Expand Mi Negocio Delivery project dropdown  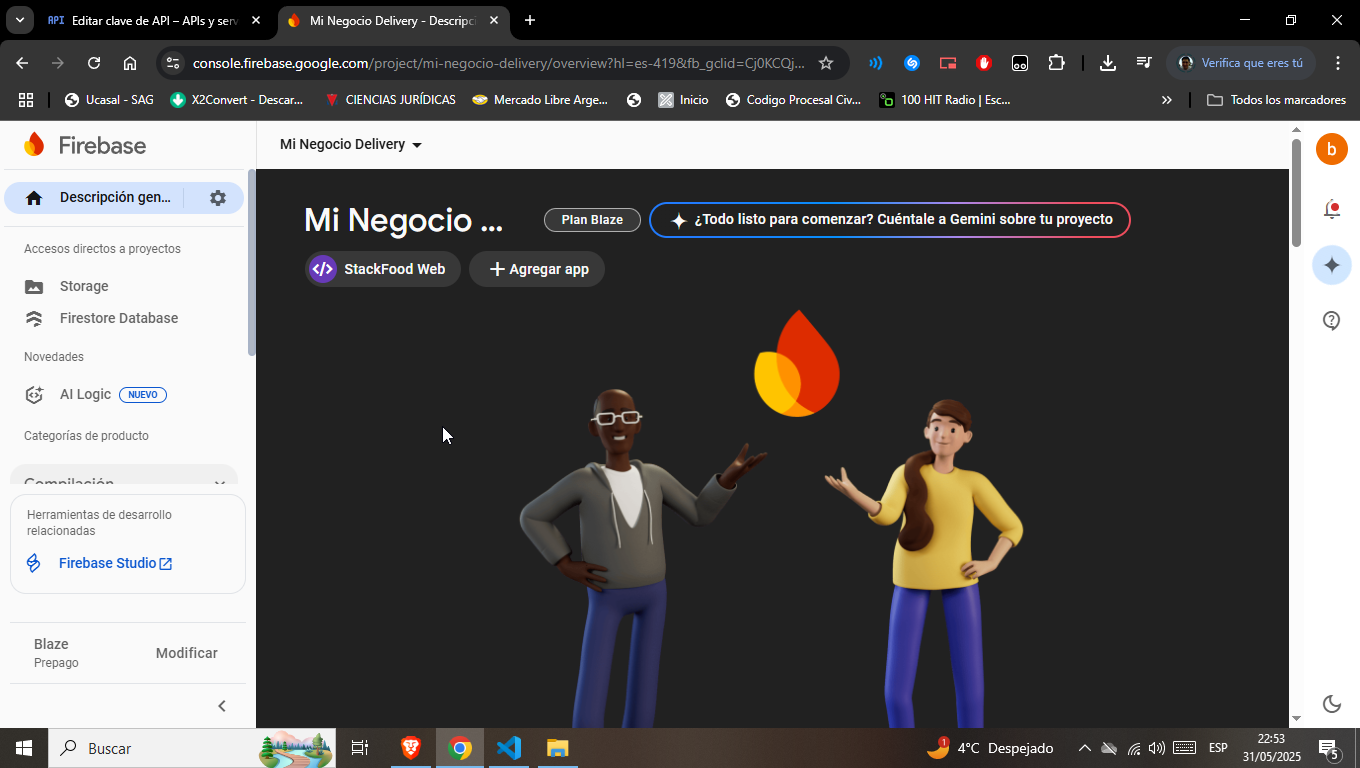tap(350, 145)
